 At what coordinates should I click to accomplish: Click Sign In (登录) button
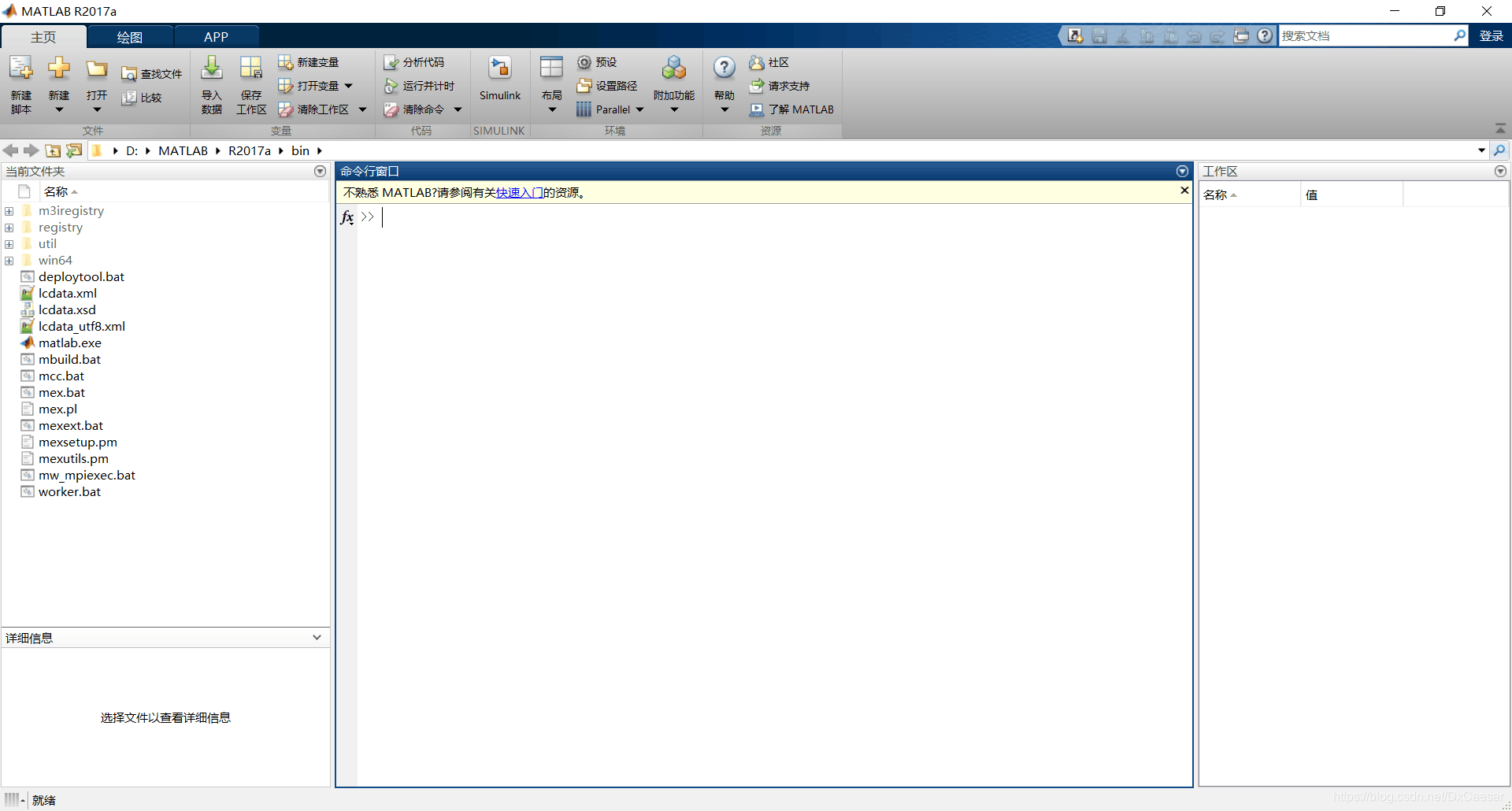click(x=1491, y=36)
